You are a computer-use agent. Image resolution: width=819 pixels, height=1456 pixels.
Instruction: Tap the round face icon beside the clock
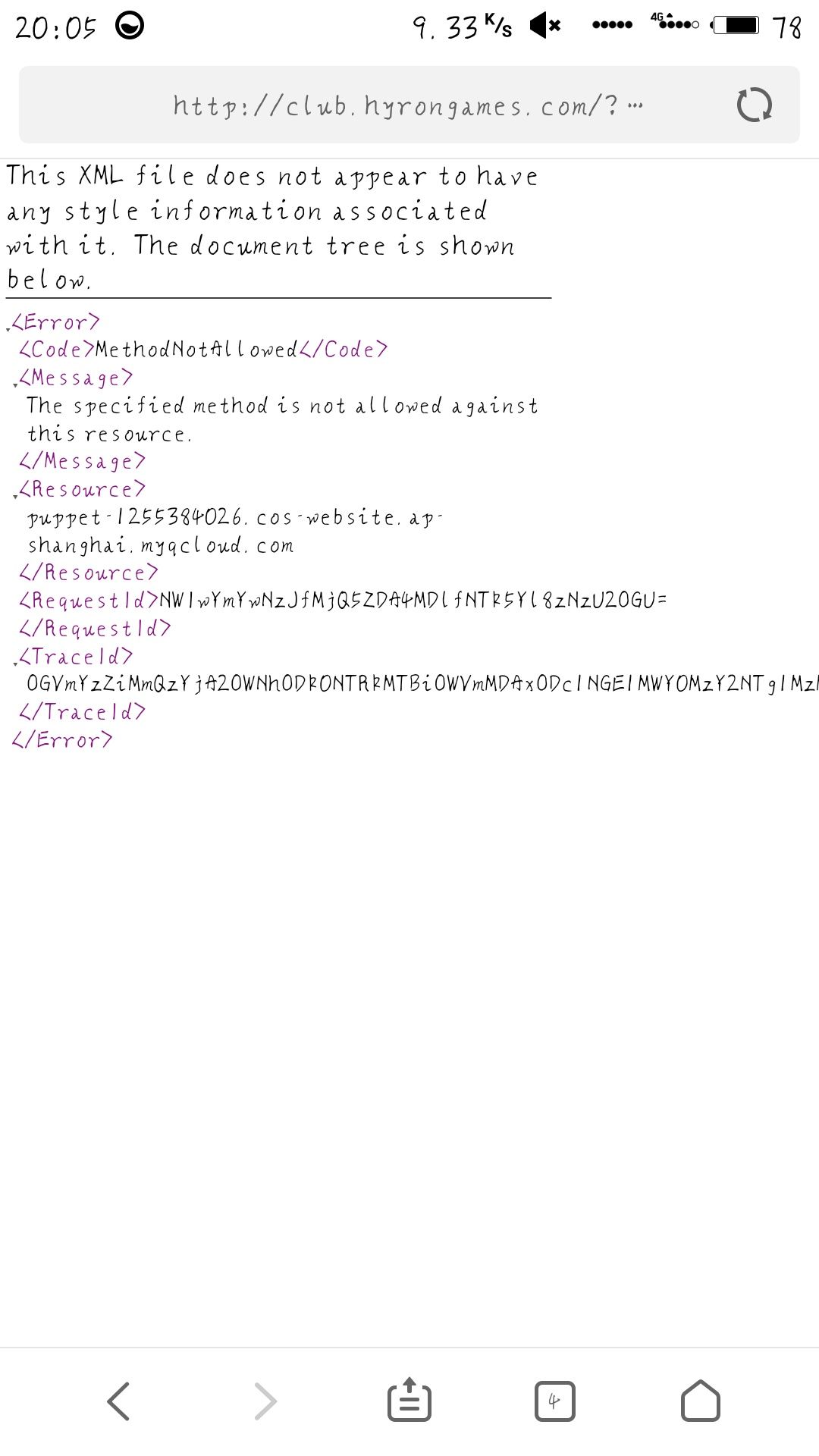click(130, 26)
